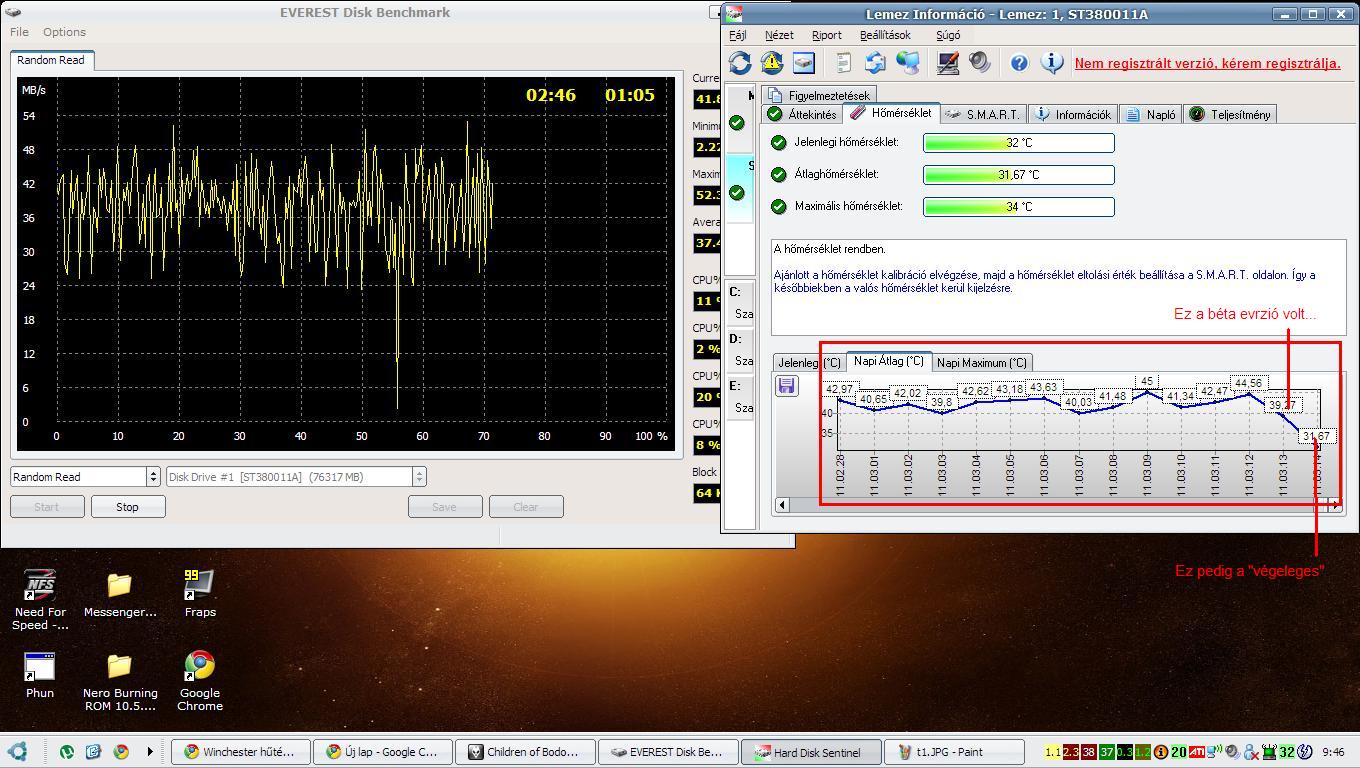Click the Jelenlegi hőmérséklet 32 °C bar

point(1018,143)
